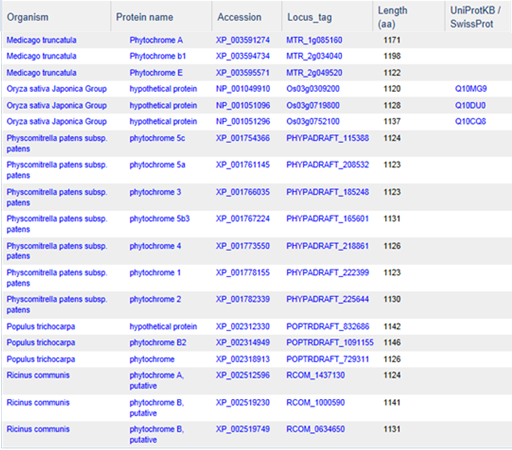This screenshot has height=450, width=512.
Task: Select the Length (aa) column header
Action: click(392, 17)
